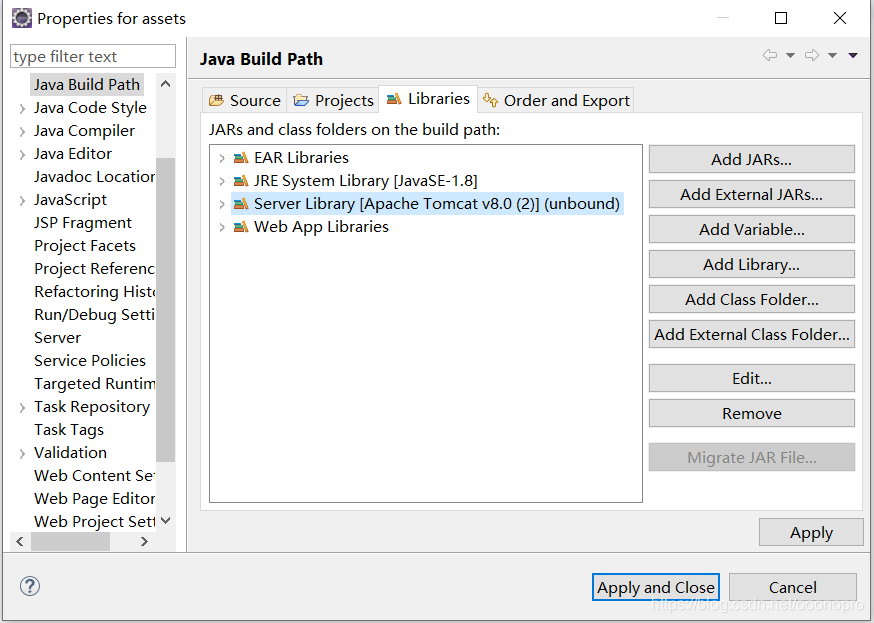
Task: Open the back history dropdown arrow
Action: coord(790,55)
